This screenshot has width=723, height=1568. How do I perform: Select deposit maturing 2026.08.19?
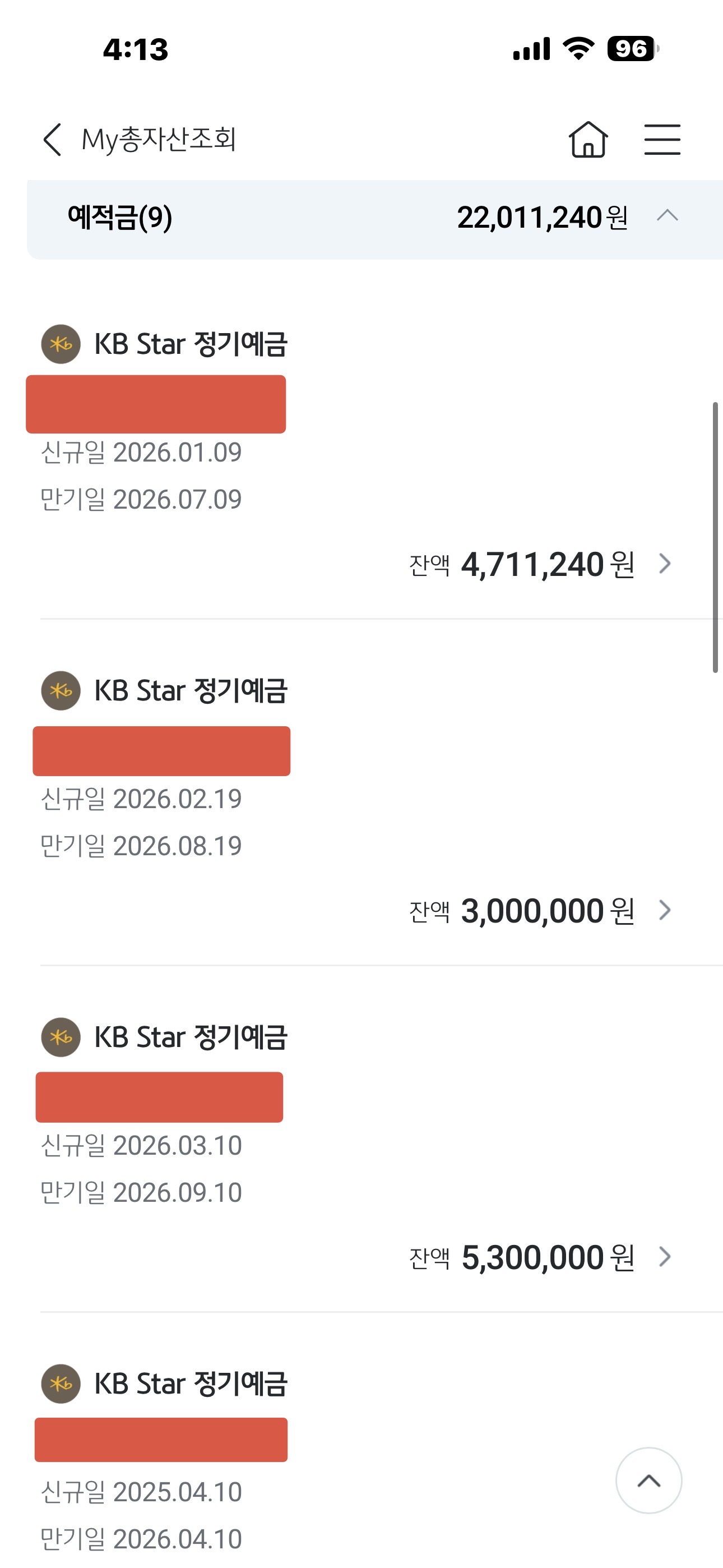tap(141, 846)
